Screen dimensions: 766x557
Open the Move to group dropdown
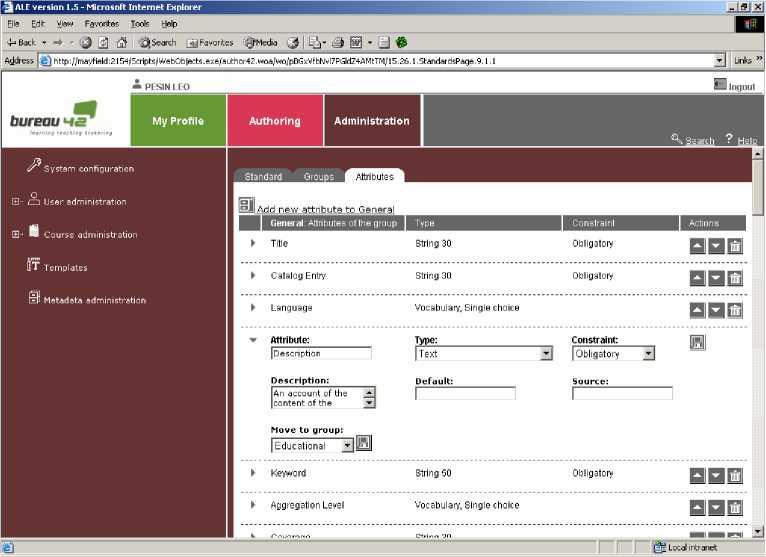(347, 446)
